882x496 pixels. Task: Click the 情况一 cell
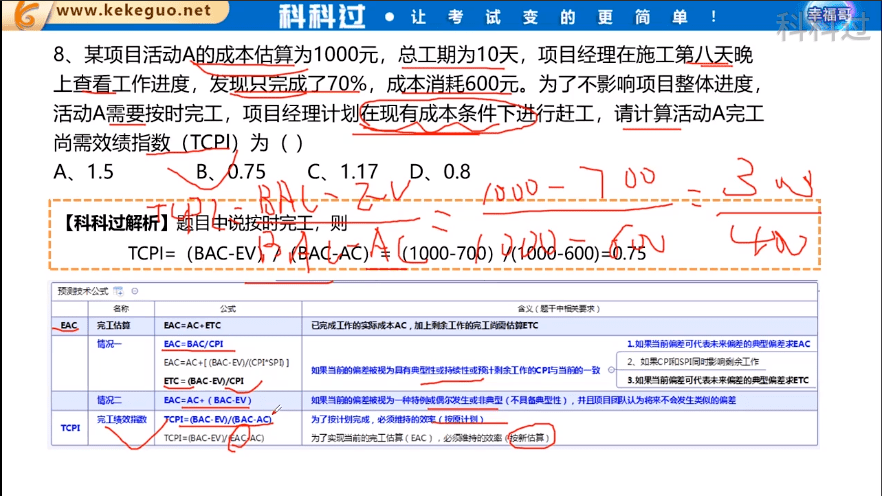coord(109,344)
